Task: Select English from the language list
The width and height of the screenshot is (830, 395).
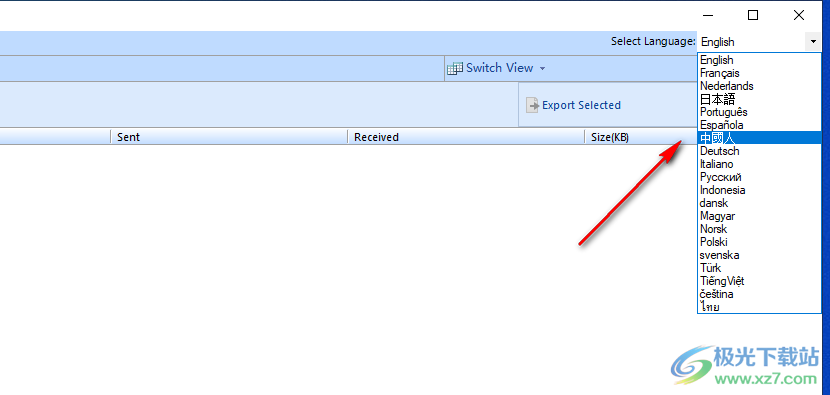Action: (x=759, y=60)
